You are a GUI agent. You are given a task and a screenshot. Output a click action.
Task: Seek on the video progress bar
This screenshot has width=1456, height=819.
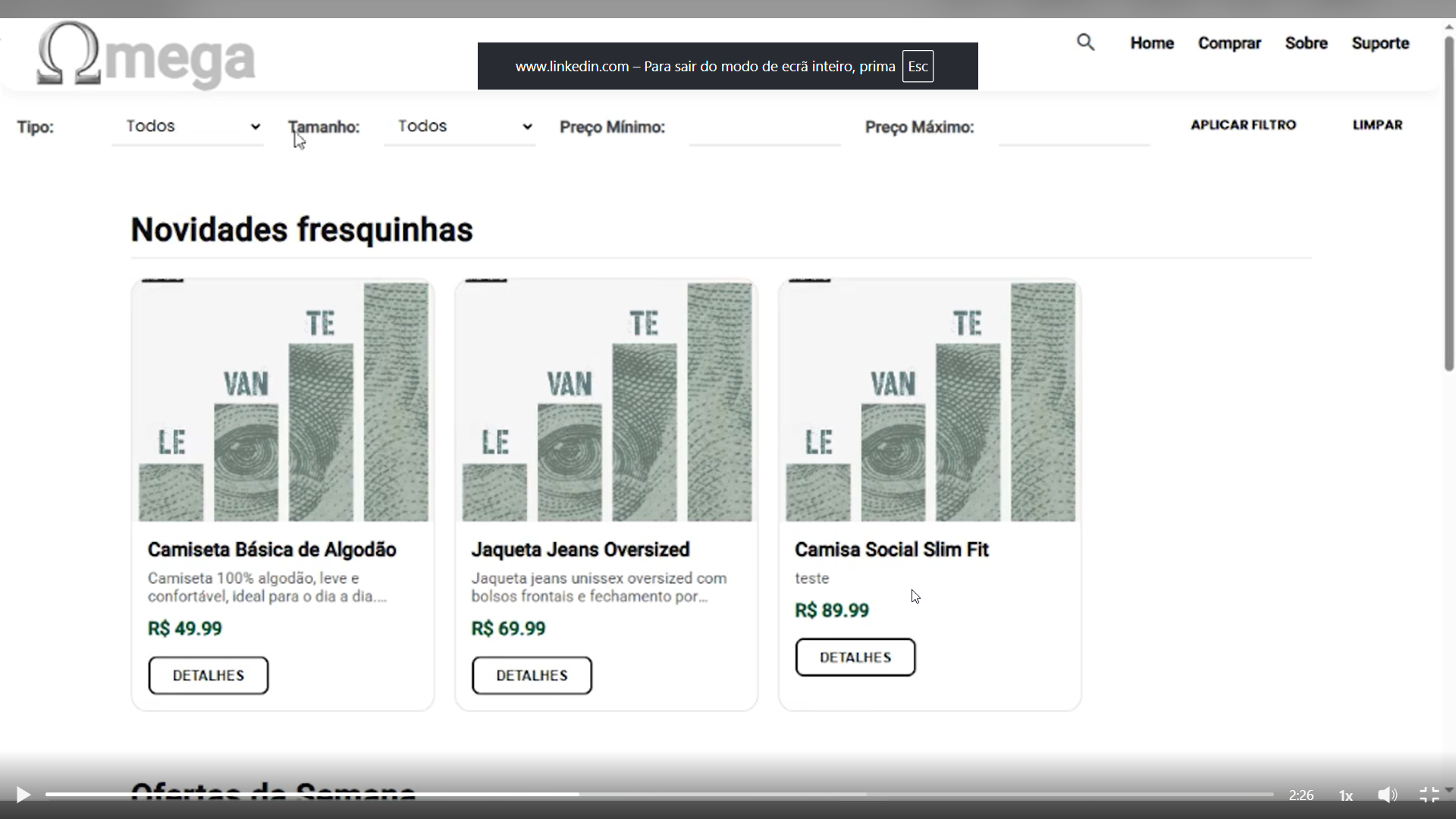coord(660,795)
